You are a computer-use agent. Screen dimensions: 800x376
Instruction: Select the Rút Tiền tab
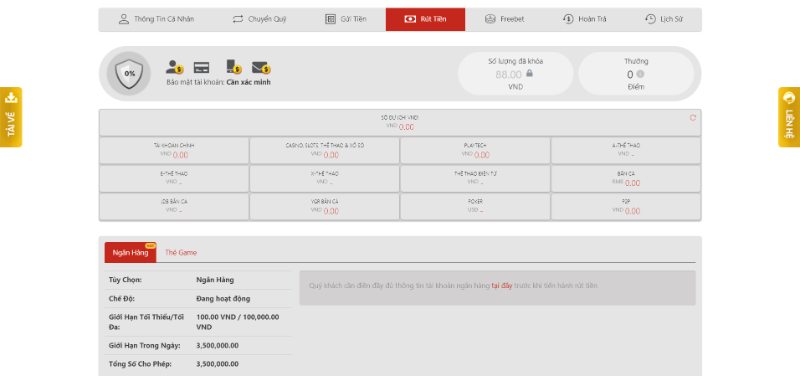coord(425,19)
